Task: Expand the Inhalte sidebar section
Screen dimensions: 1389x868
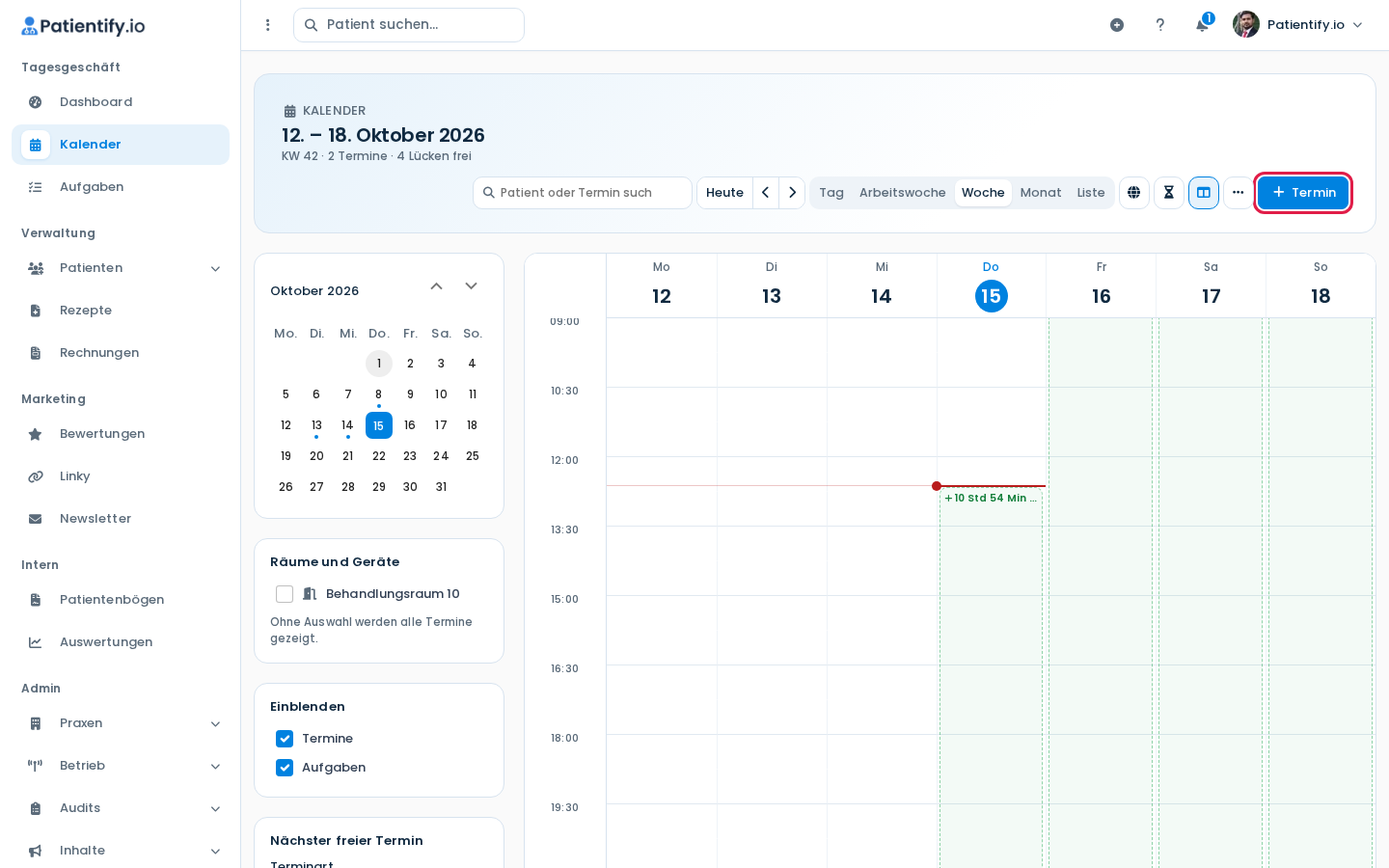Action: [x=121, y=851]
